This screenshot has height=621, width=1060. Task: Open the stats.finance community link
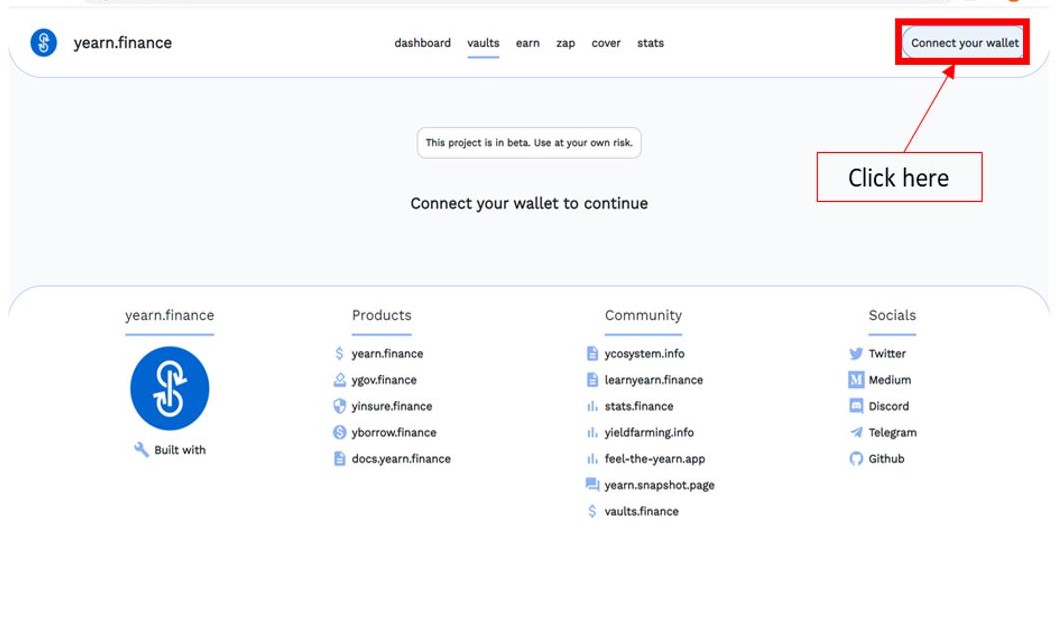pos(639,406)
